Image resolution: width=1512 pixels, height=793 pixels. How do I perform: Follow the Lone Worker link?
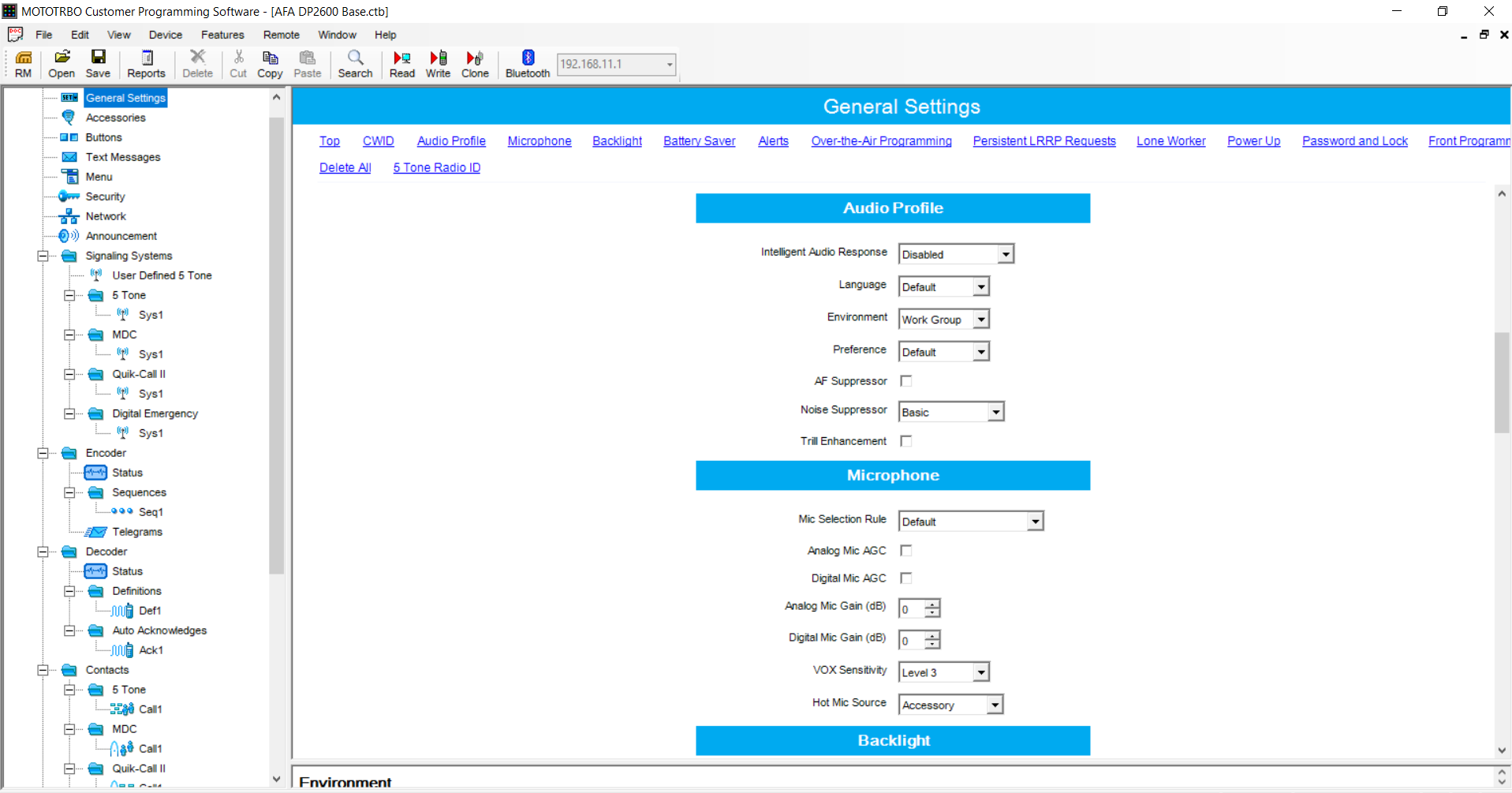point(1171,141)
